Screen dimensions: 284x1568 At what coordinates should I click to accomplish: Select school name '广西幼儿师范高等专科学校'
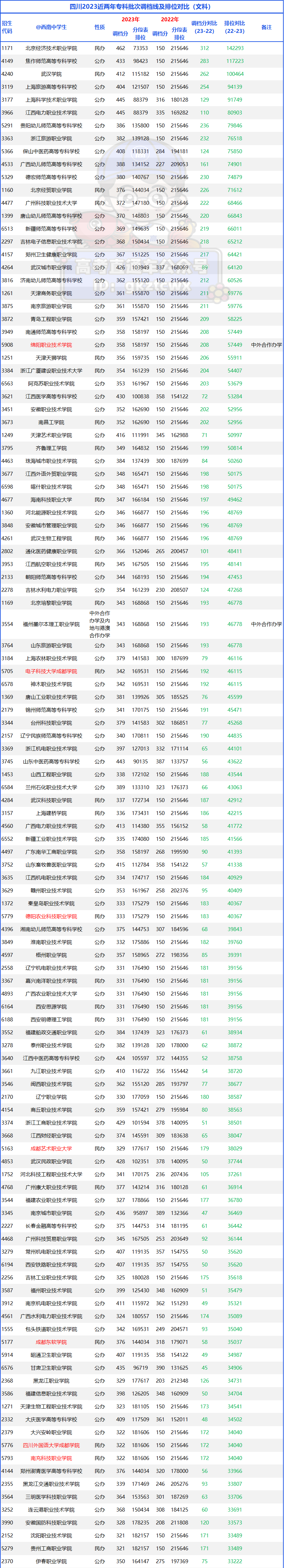pos(51,164)
